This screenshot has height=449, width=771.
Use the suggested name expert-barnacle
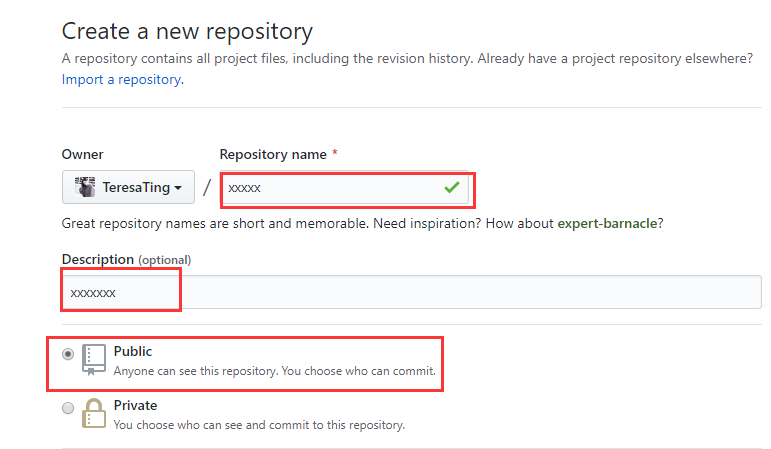click(607, 224)
